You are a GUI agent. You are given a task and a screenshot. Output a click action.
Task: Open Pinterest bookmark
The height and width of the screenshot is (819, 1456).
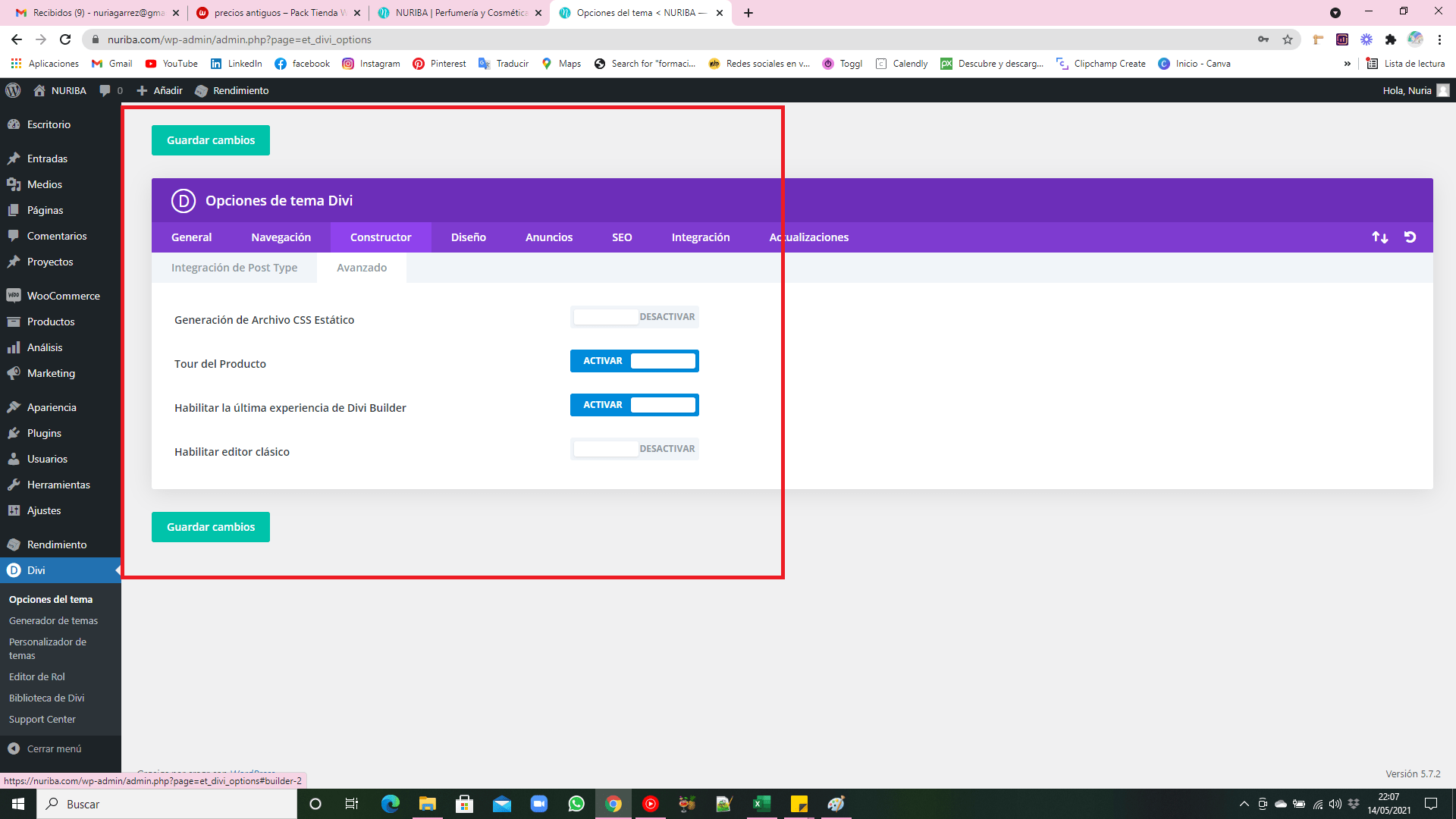[440, 64]
